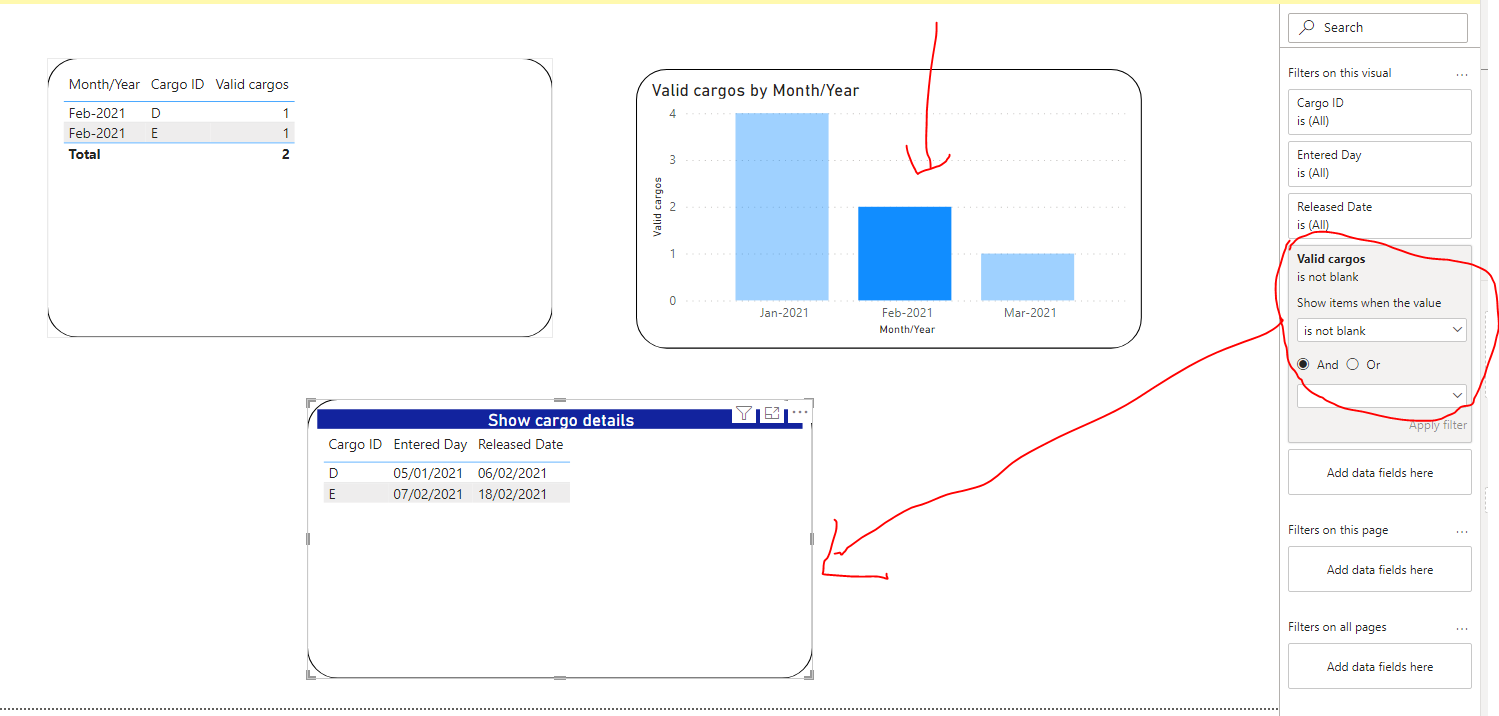
Task: Sort by Cargo ID header in top table
Action: tap(177, 85)
